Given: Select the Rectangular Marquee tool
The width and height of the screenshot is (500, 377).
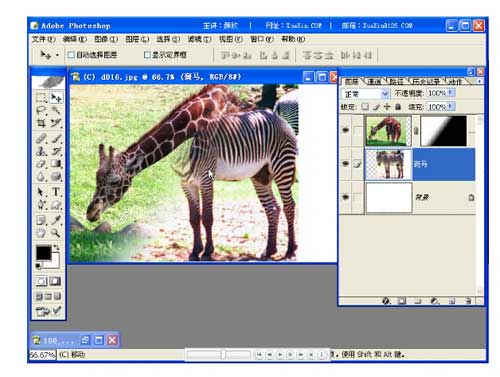Looking at the screenshot, I should click(41, 98).
